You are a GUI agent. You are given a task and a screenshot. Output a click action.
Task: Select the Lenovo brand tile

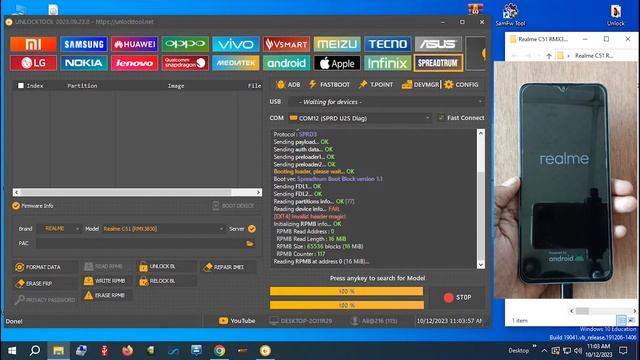(134, 63)
